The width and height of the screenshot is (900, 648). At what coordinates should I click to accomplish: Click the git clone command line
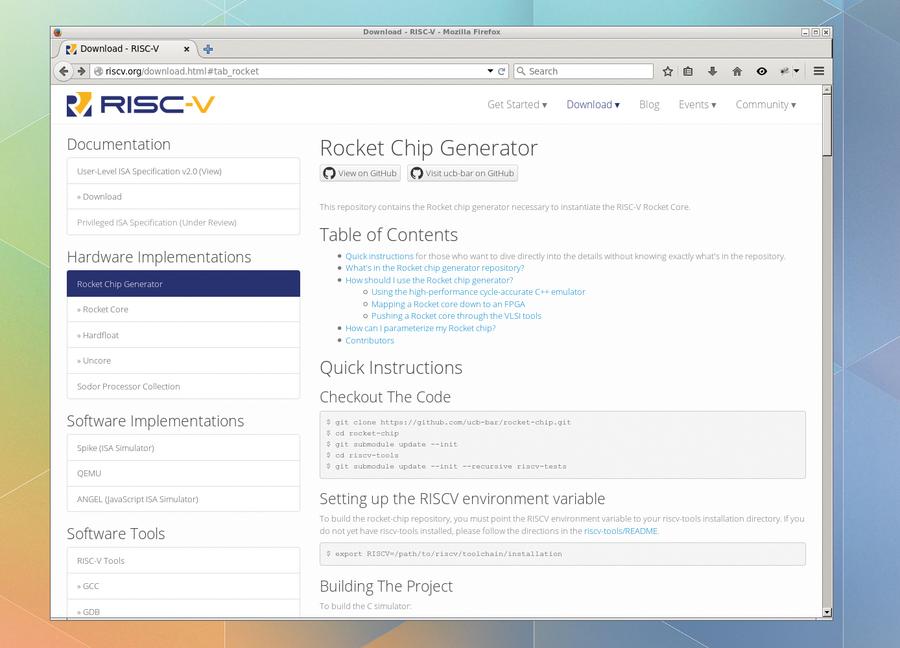[x=449, y=422]
